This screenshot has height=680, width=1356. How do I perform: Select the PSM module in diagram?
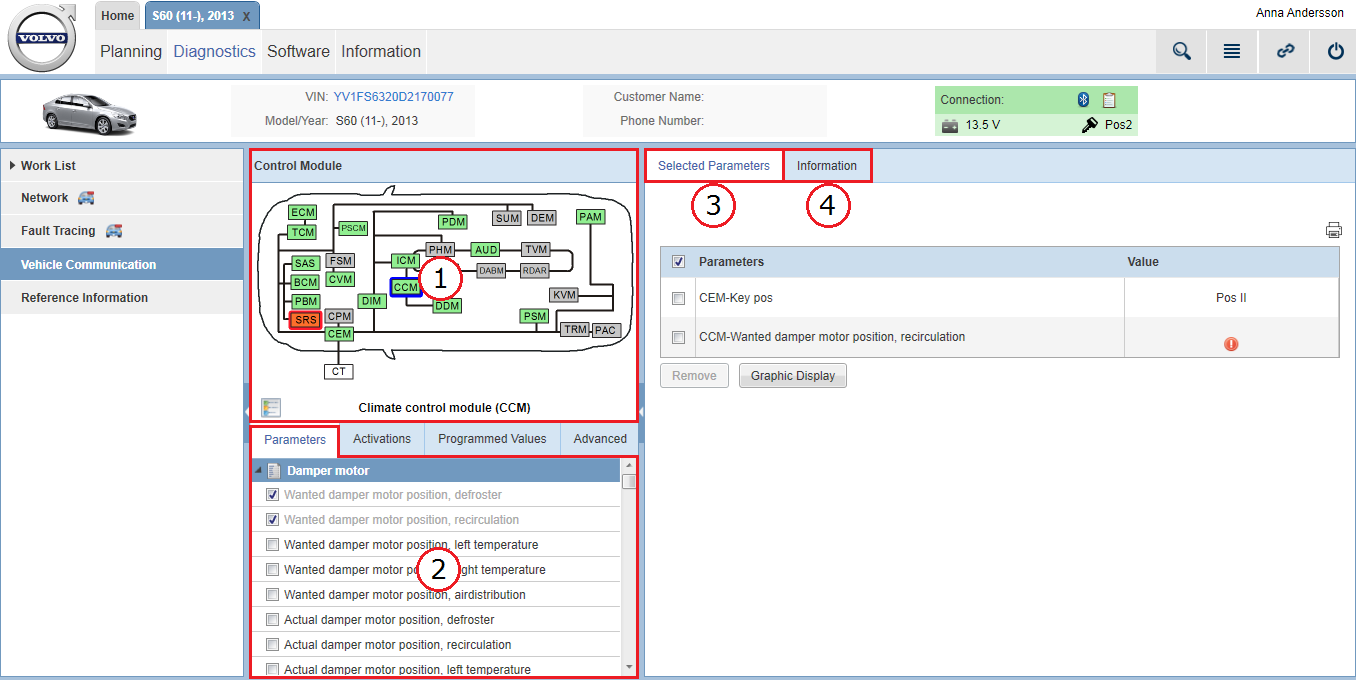click(x=535, y=317)
